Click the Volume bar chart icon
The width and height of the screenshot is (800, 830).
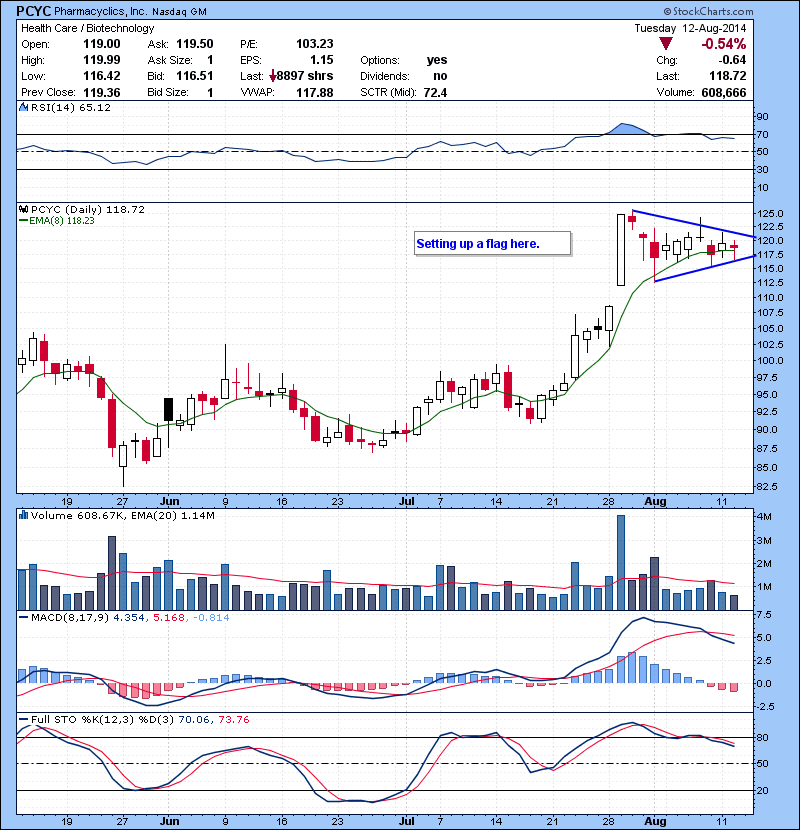point(23,515)
